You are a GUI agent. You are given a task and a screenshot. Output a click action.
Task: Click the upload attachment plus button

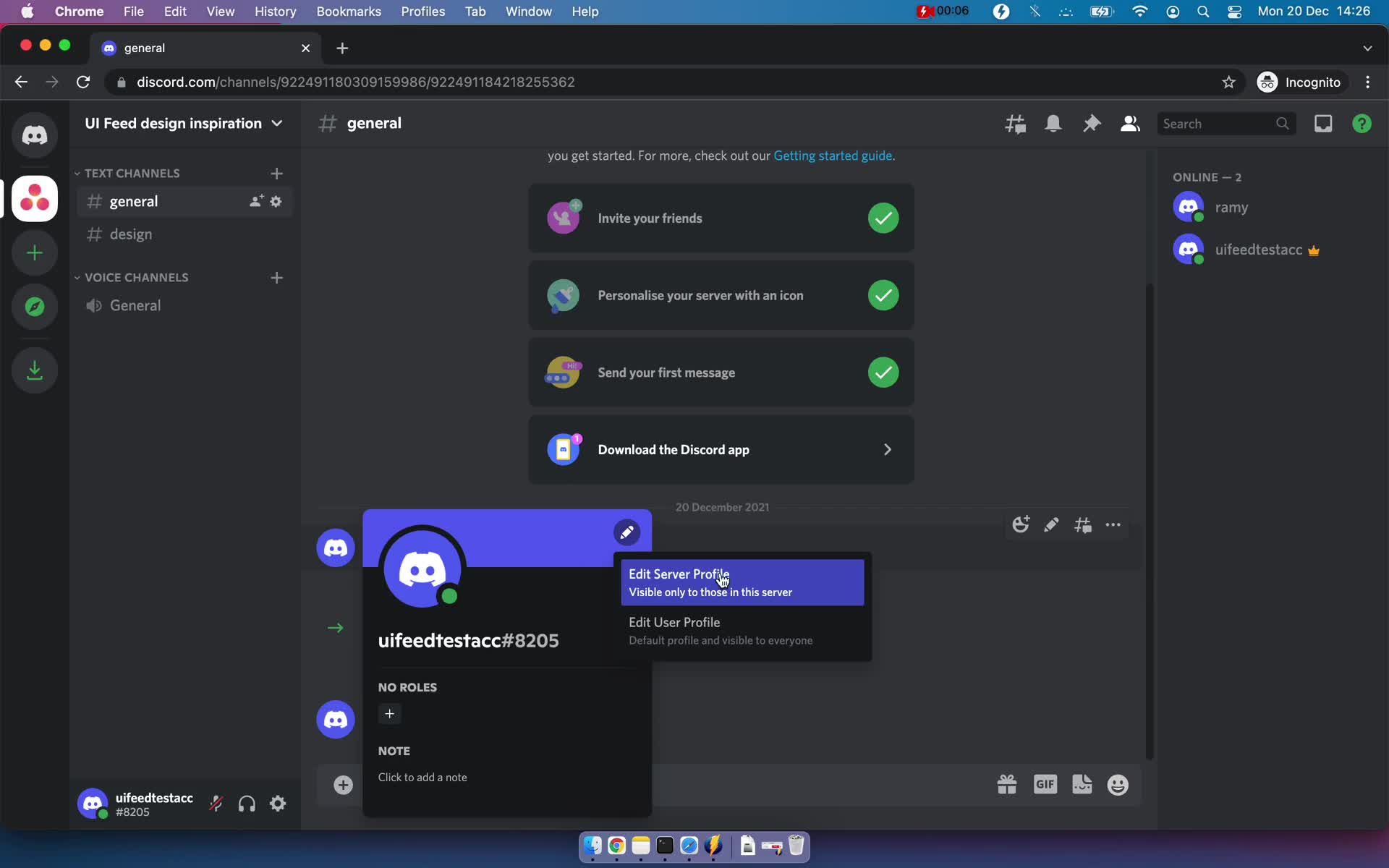[x=343, y=785]
